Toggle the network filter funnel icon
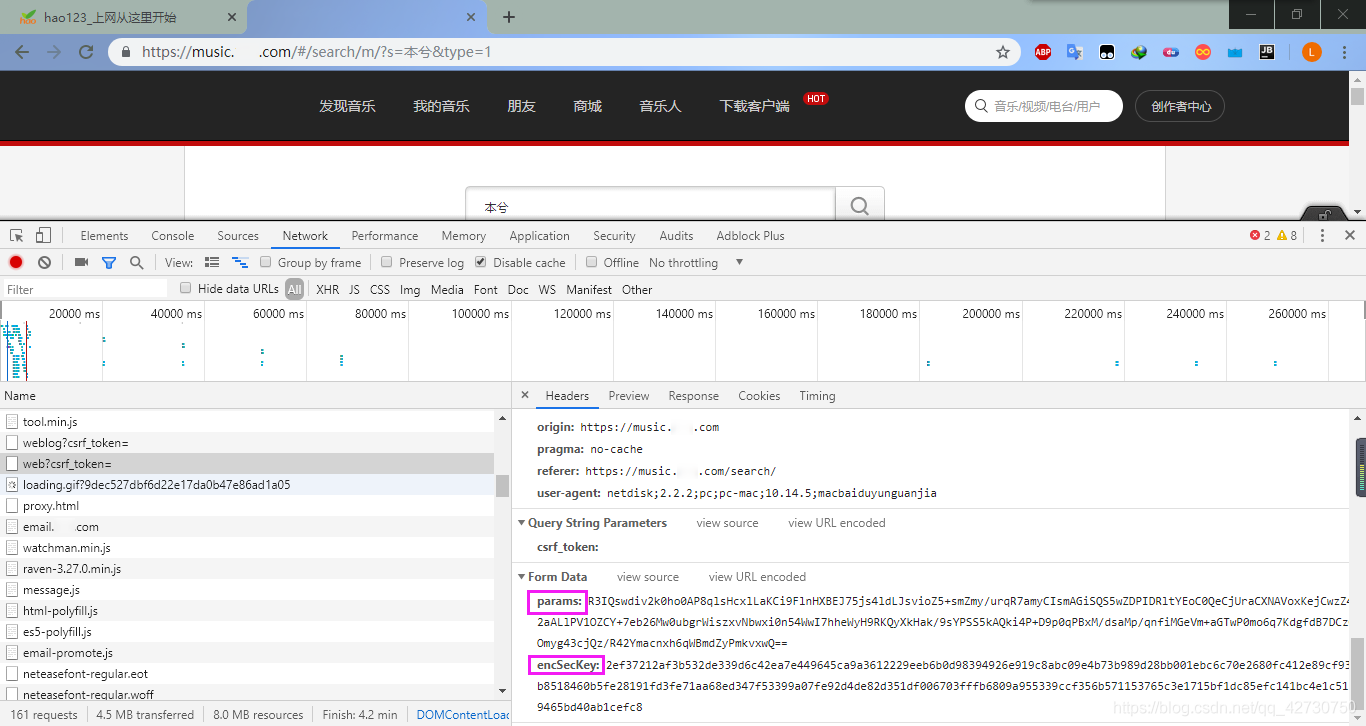 point(109,263)
